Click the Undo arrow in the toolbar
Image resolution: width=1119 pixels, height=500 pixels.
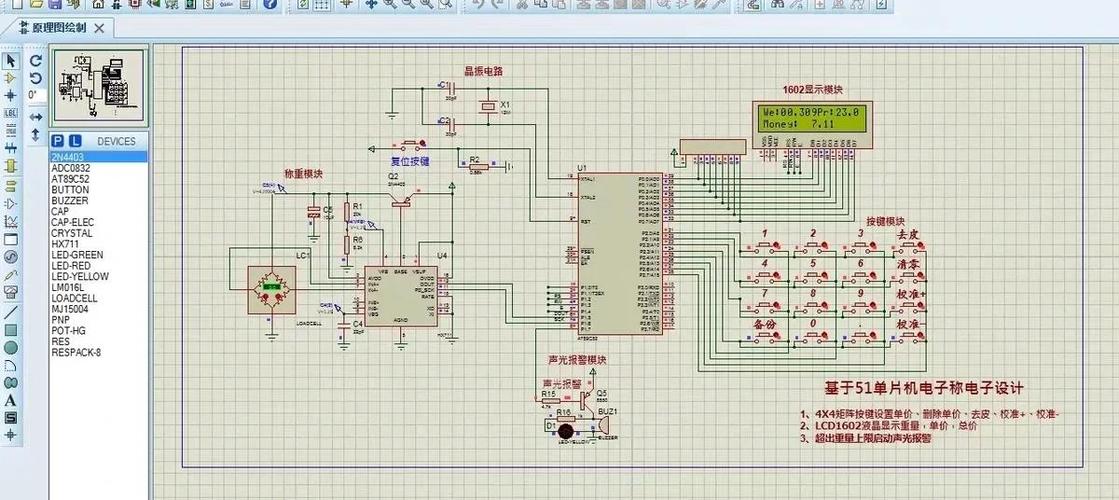pyautogui.click(x=478, y=4)
